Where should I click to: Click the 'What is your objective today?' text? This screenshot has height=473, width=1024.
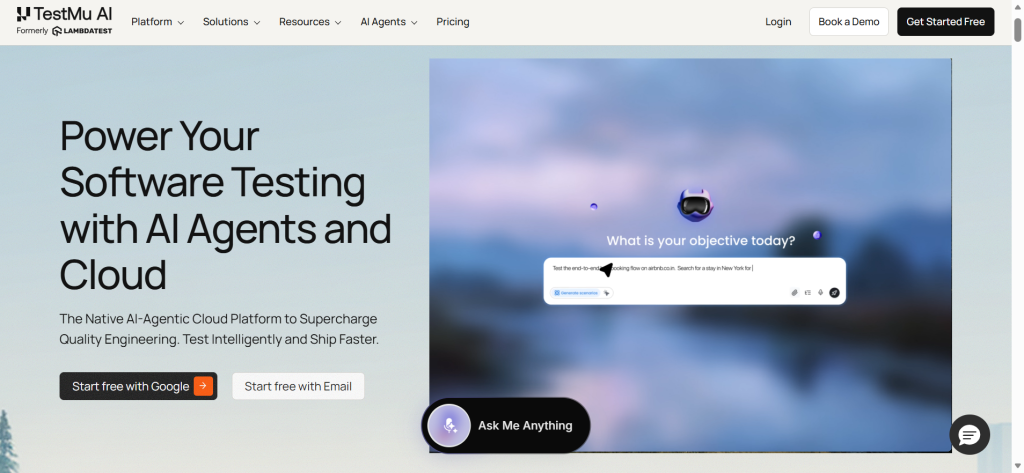(x=701, y=240)
